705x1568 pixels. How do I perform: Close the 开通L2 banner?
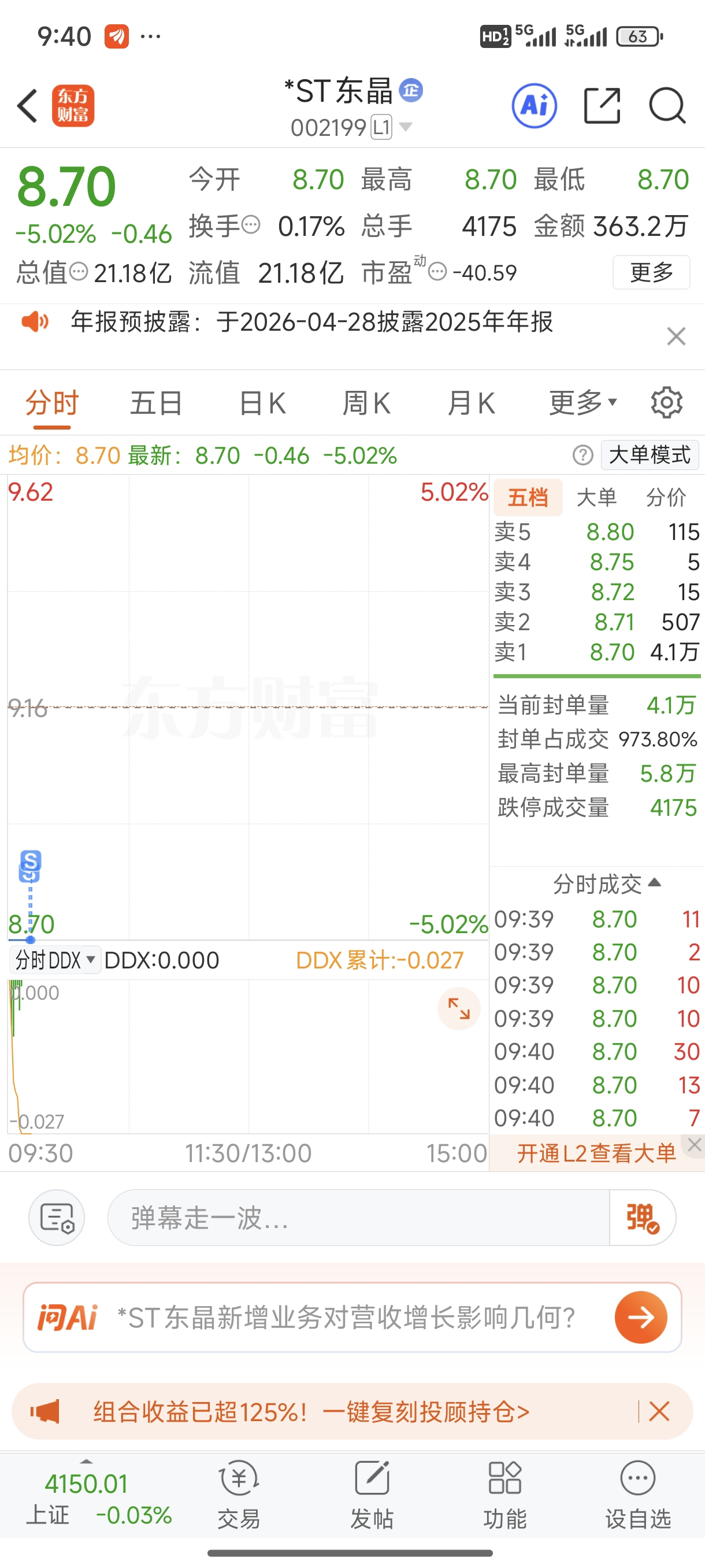[695, 1144]
